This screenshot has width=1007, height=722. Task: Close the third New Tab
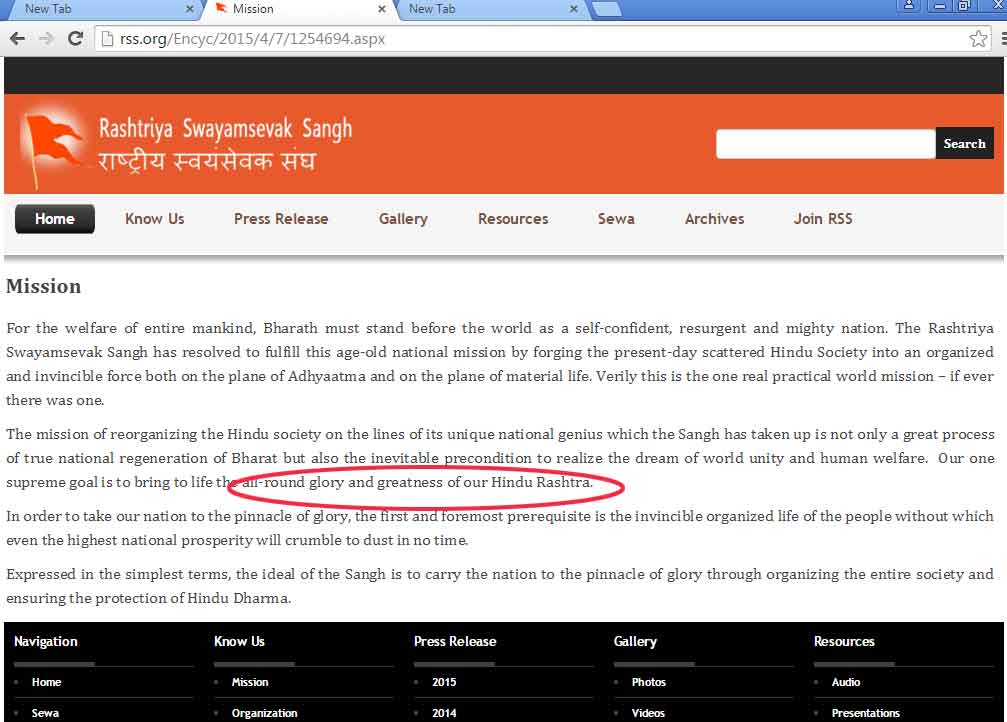click(x=574, y=9)
